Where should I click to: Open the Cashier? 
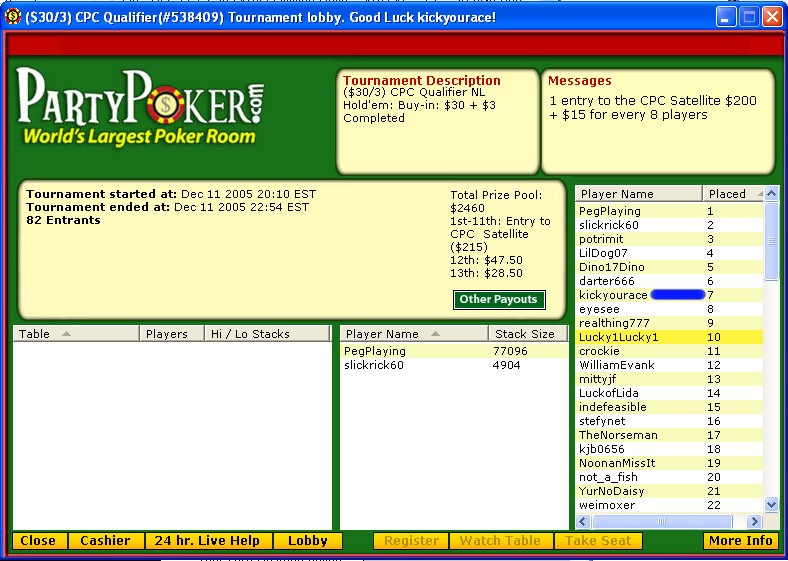(105, 541)
